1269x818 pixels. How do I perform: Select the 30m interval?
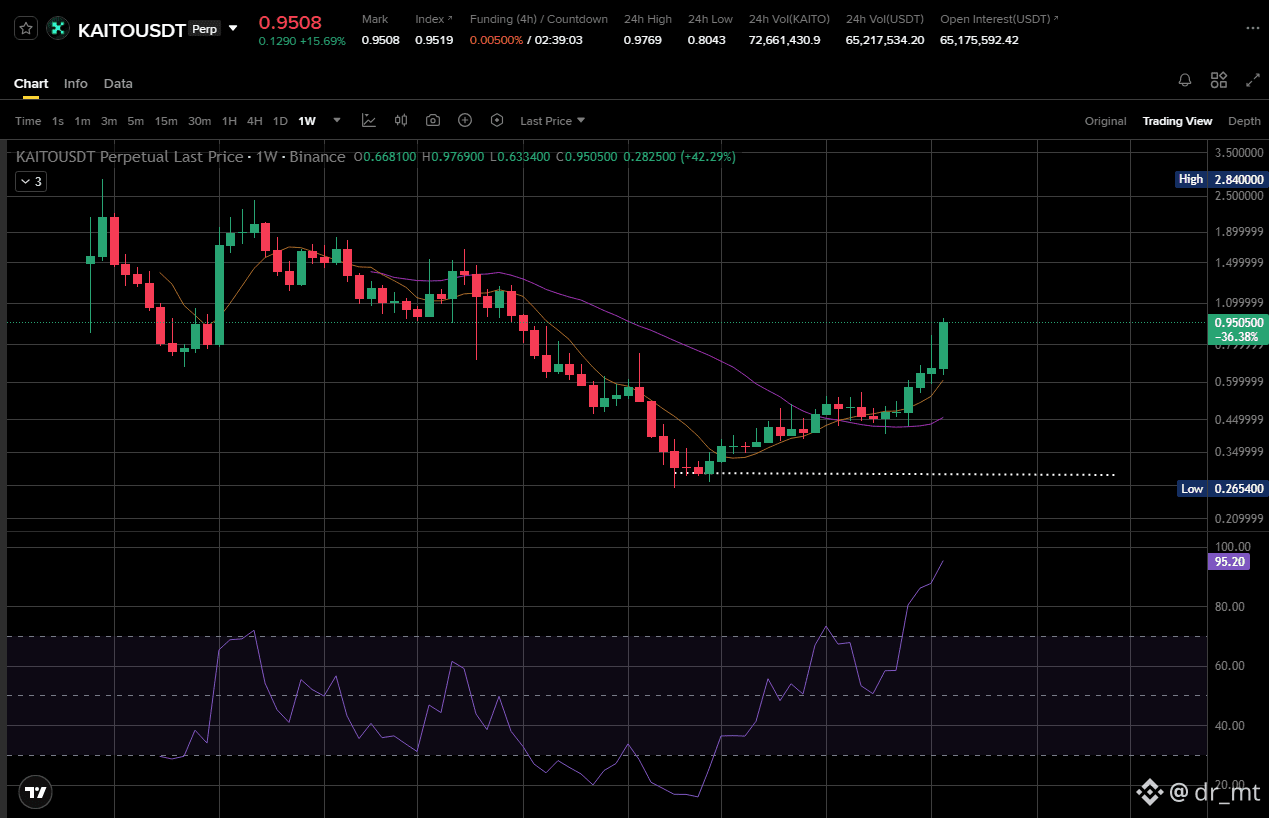pyautogui.click(x=200, y=121)
